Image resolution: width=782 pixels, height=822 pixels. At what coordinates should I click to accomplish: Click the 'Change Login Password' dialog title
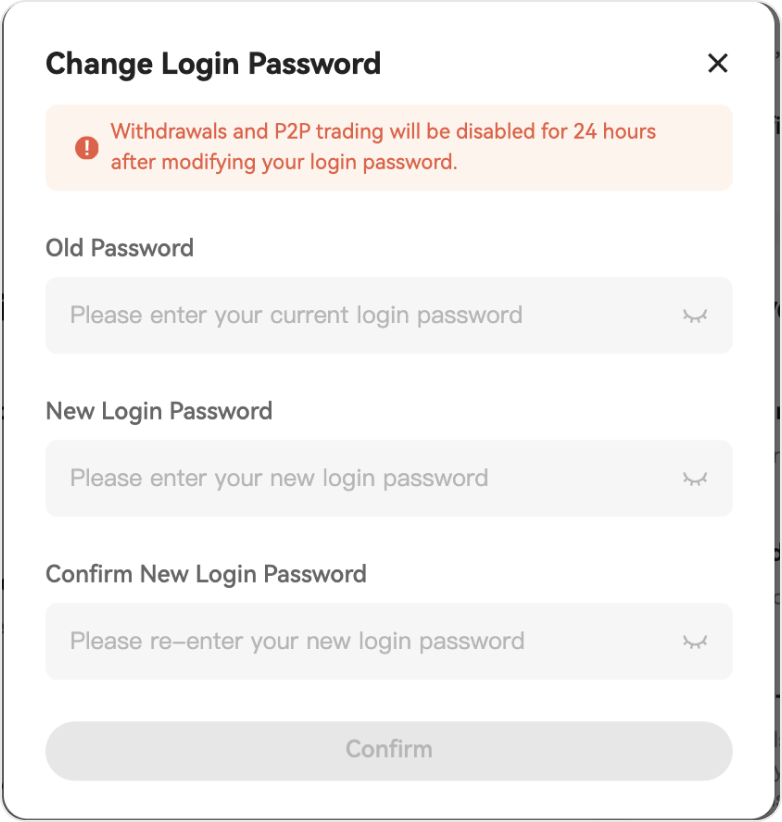tap(213, 64)
